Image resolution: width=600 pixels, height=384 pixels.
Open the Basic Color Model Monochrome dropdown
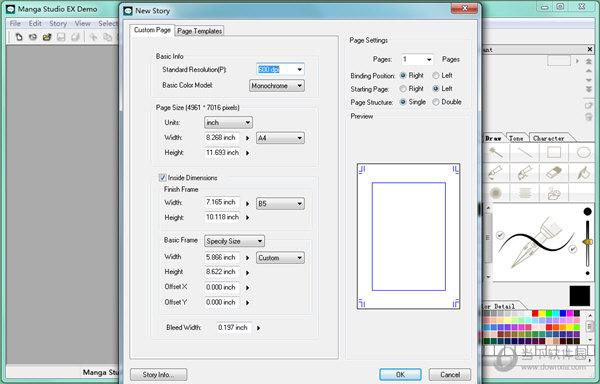coord(277,86)
